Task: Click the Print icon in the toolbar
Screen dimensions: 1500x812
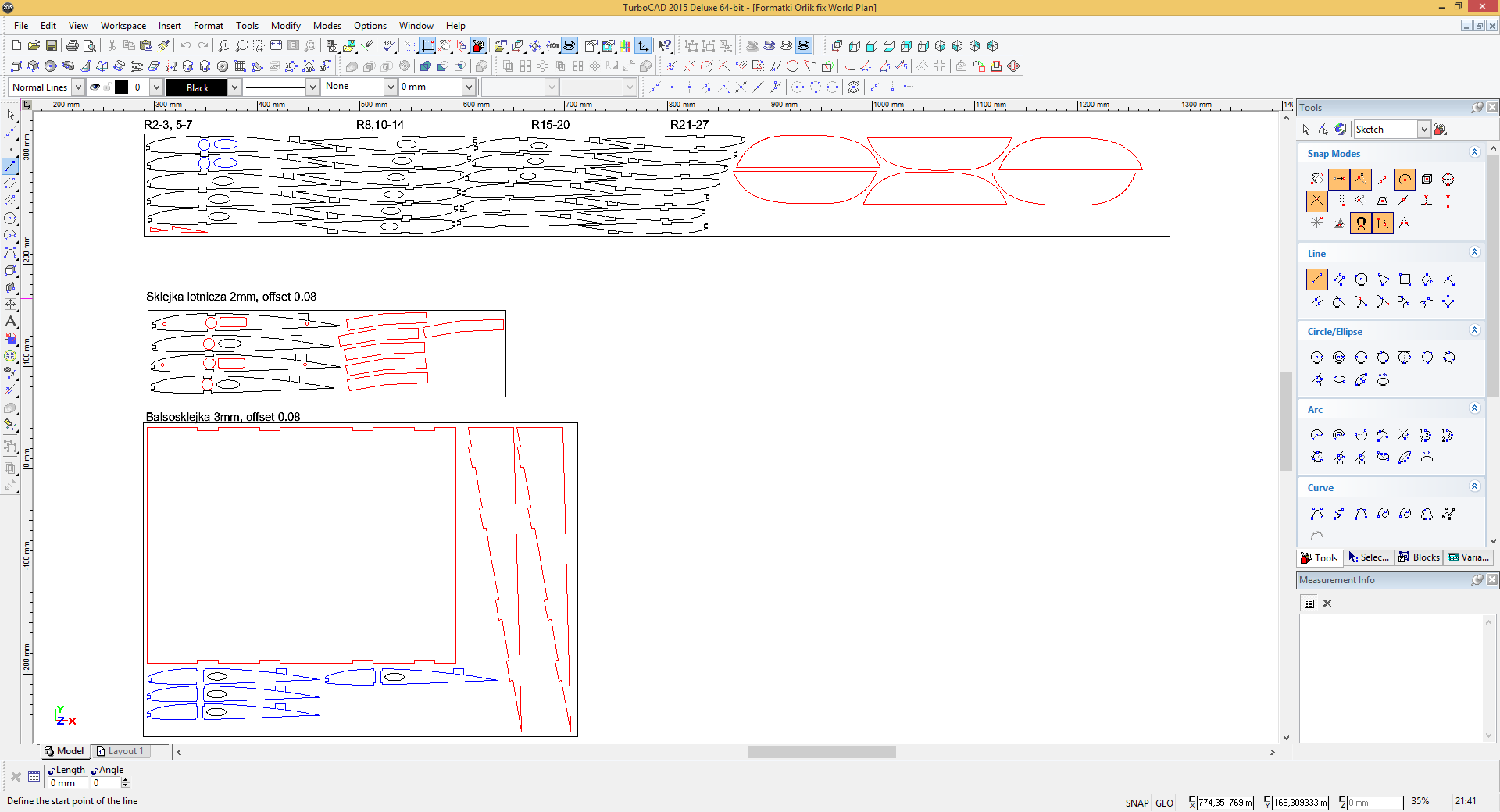Action: [x=73, y=46]
